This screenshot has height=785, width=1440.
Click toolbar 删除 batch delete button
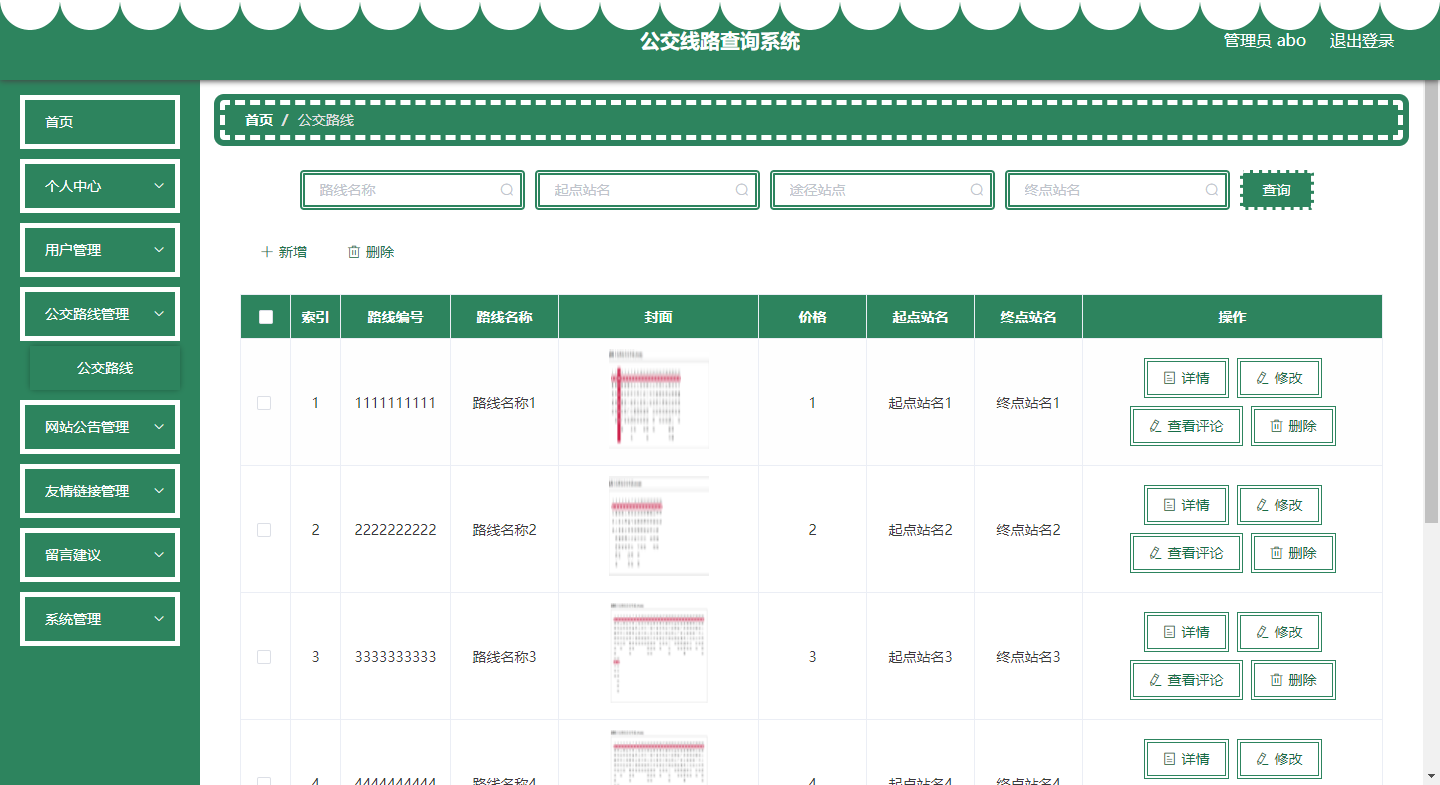pyautogui.click(x=370, y=252)
